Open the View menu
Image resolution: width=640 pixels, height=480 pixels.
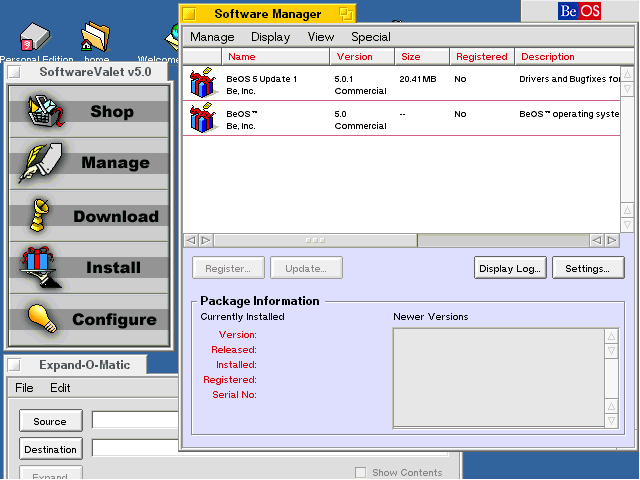tap(321, 37)
